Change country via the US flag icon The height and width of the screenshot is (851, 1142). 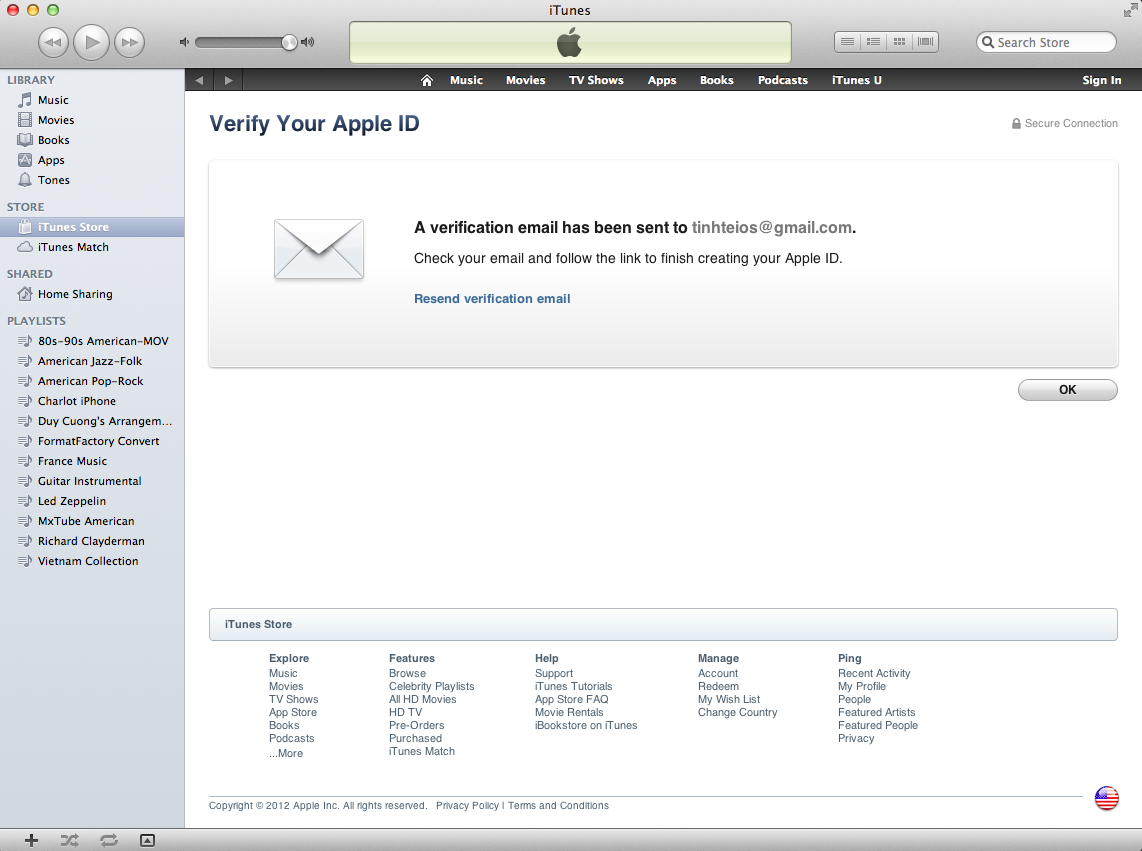pyautogui.click(x=1106, y=799)
